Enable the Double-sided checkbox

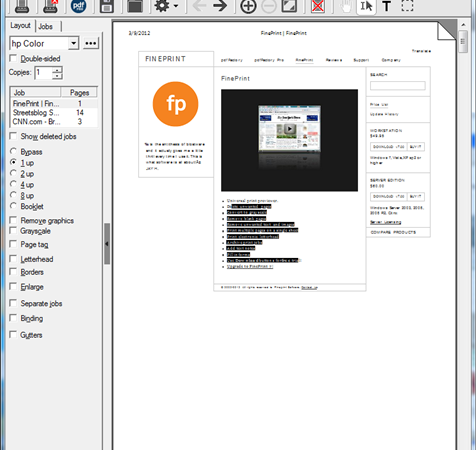13,58
